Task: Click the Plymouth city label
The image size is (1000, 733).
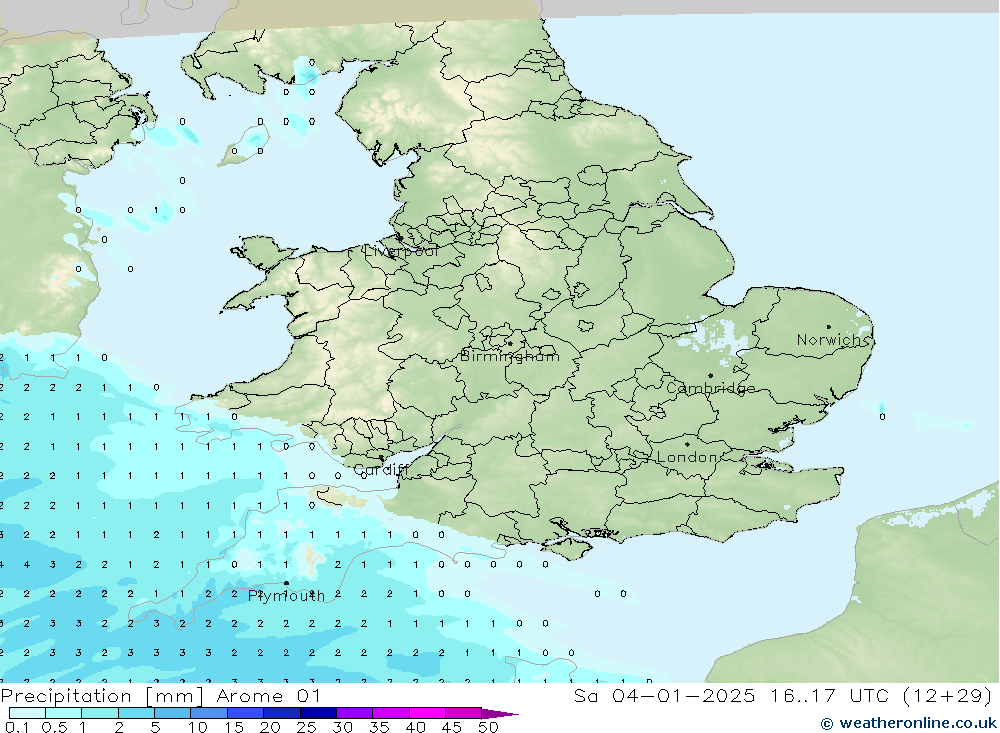Action: (x=286, y=596)
